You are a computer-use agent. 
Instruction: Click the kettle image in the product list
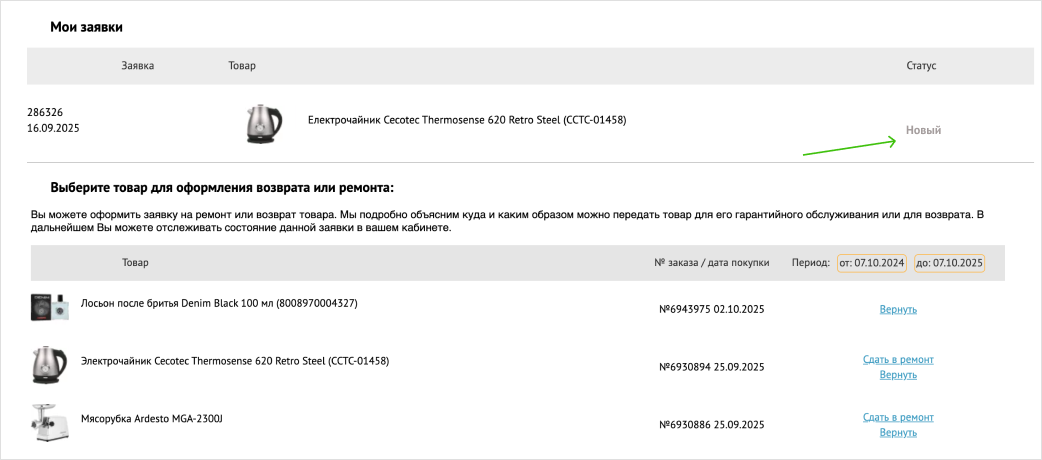coord(49,365)
